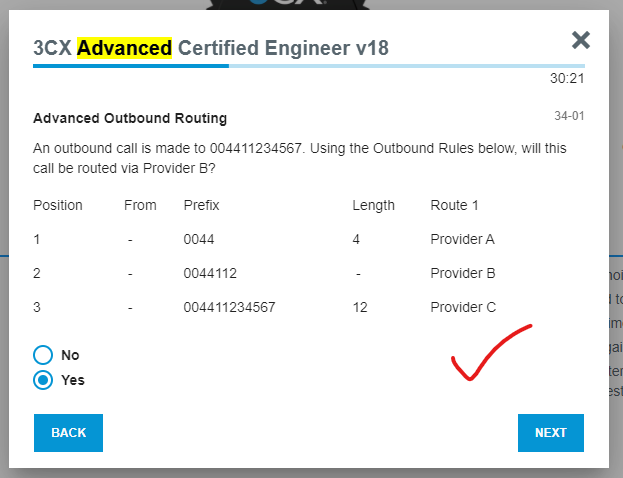
Task: Click the Position column header
Action: (58, 205)
